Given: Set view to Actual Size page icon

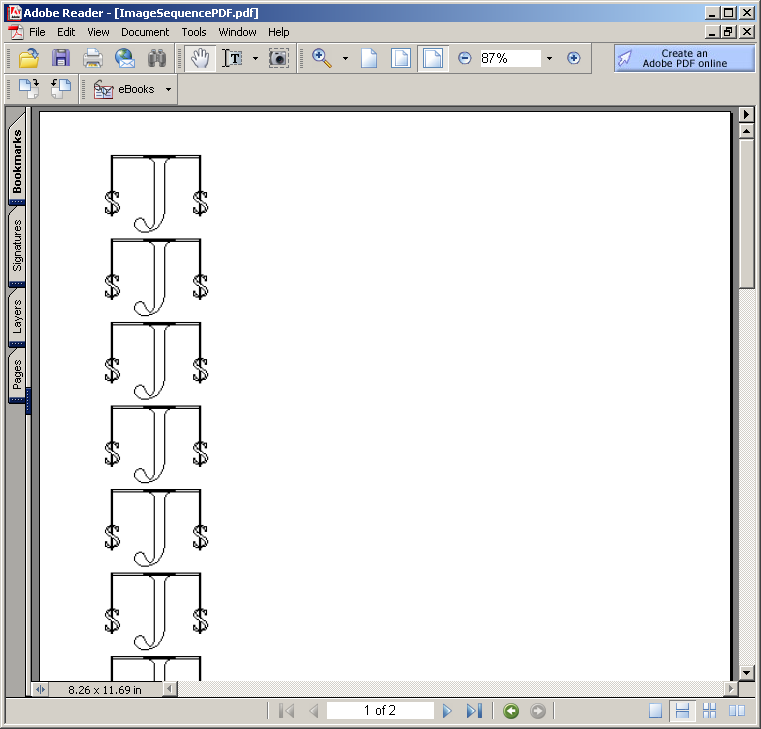Looking at the screenshot, I should click(x=369, y=58).
